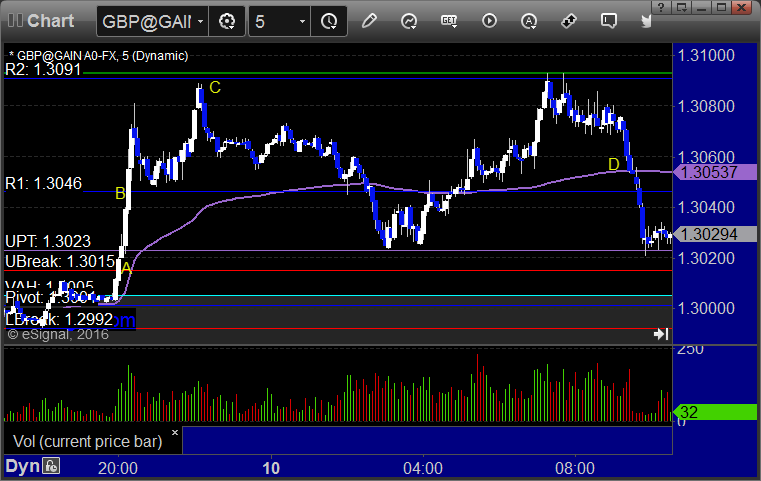Screen dimensions: 761x481
Task: Click the Chart title grip handle
Action: point(15,20)
